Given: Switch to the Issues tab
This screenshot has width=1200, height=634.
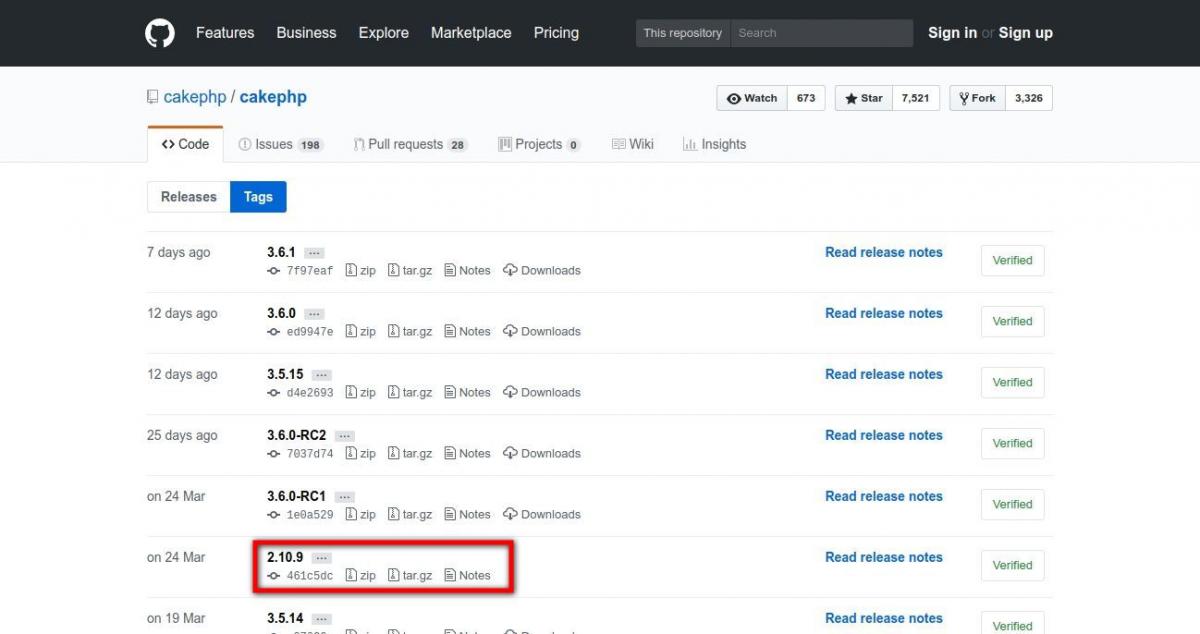Looking at the screenshot, I should 280,144.
